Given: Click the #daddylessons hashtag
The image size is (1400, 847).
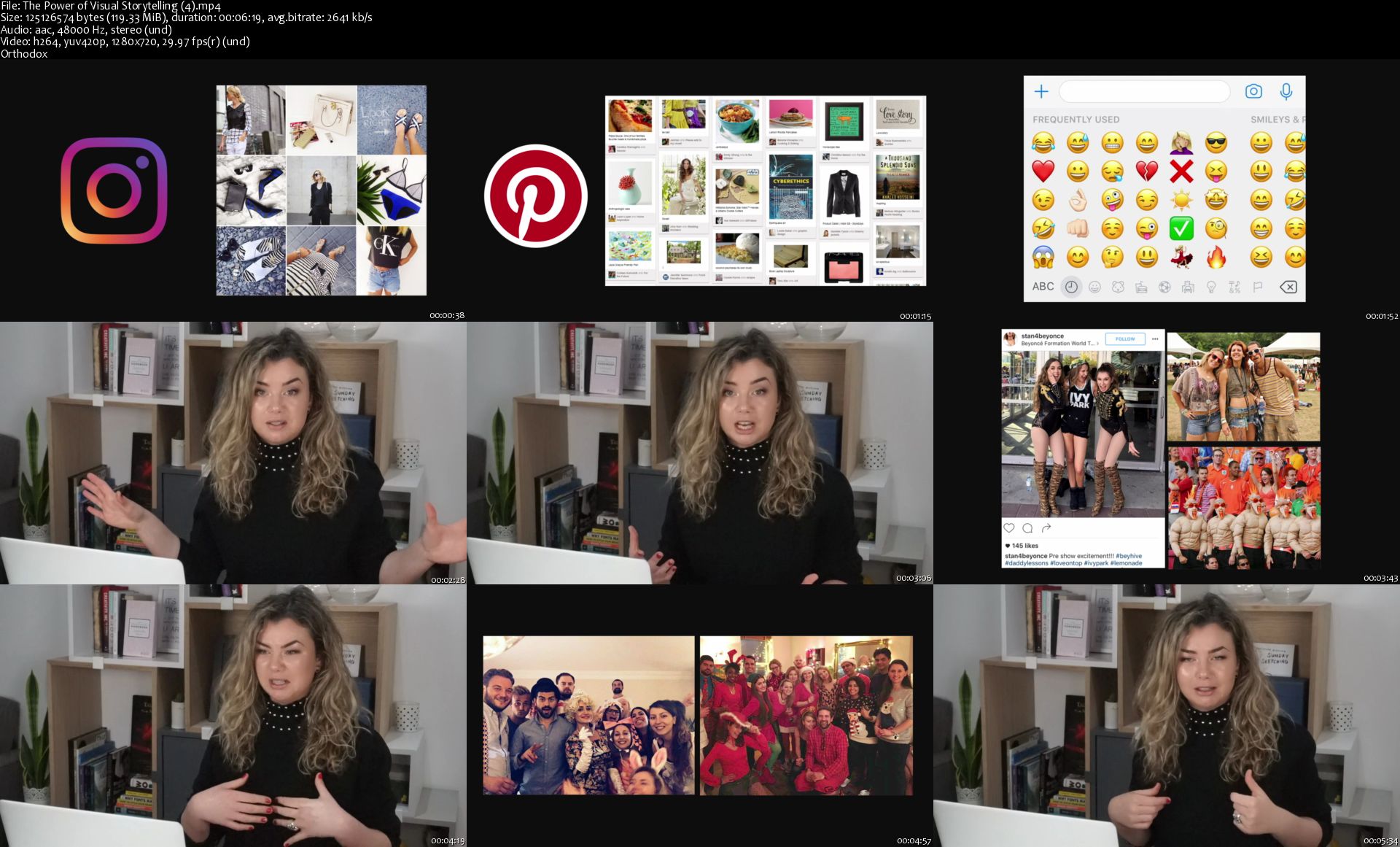Looking at the screenshot, I should point(1027,563).
